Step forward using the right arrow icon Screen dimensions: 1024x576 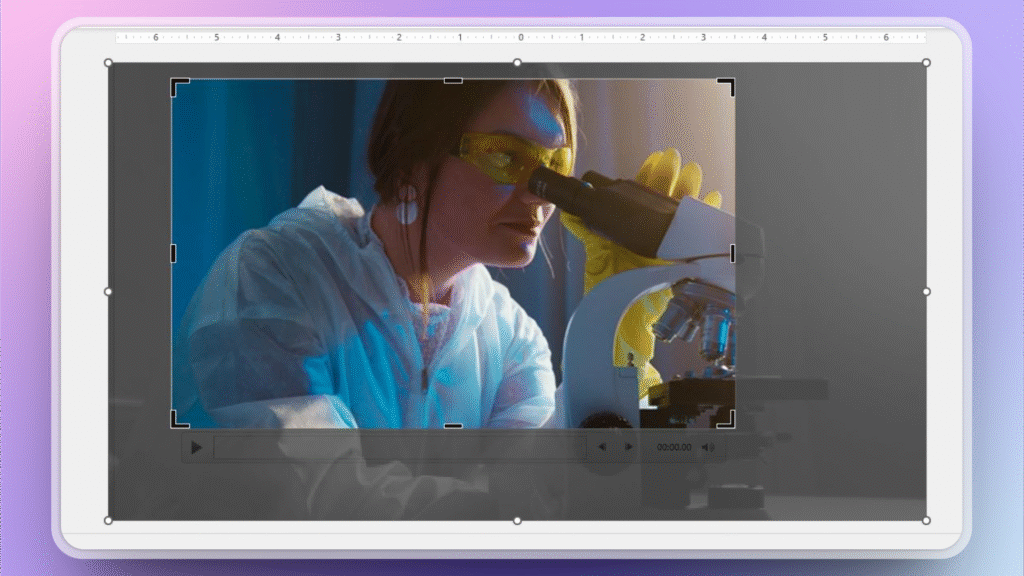tap(627, 447)
